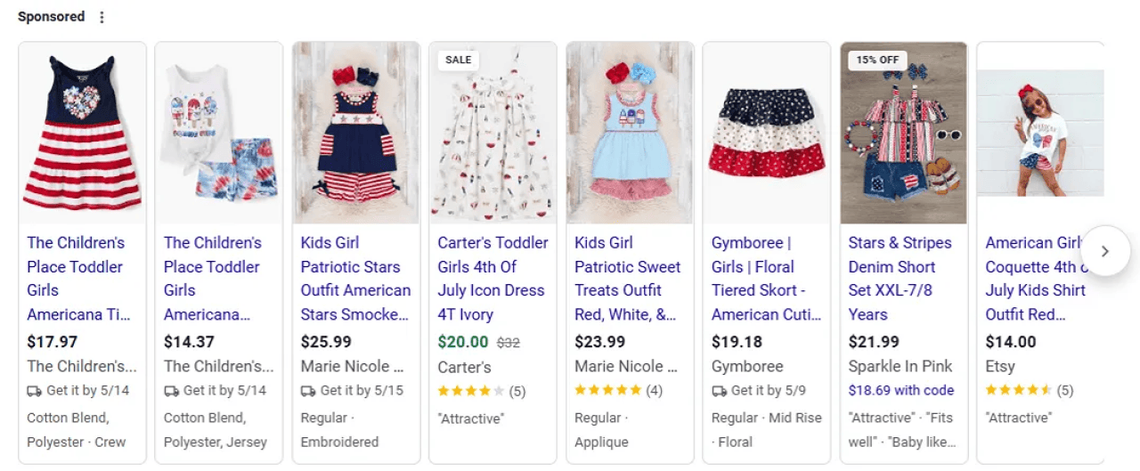
Task: Open Kids Girl Patriotic Stars Outfit title link
Action: [x=356, y=278]
